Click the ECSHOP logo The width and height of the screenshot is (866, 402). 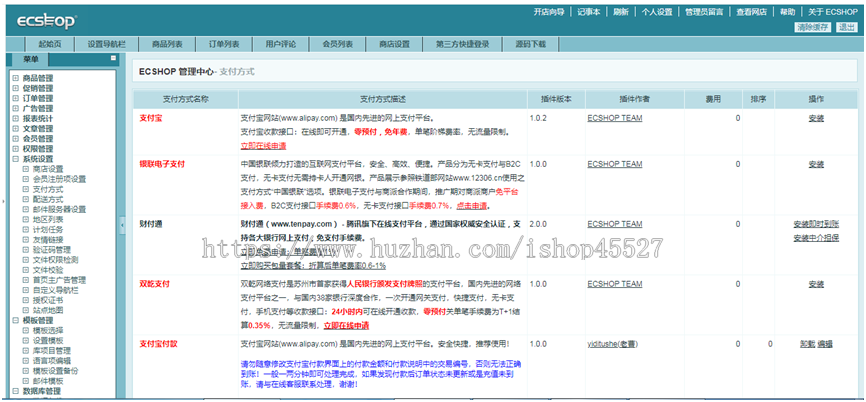[x=47, y=22]
